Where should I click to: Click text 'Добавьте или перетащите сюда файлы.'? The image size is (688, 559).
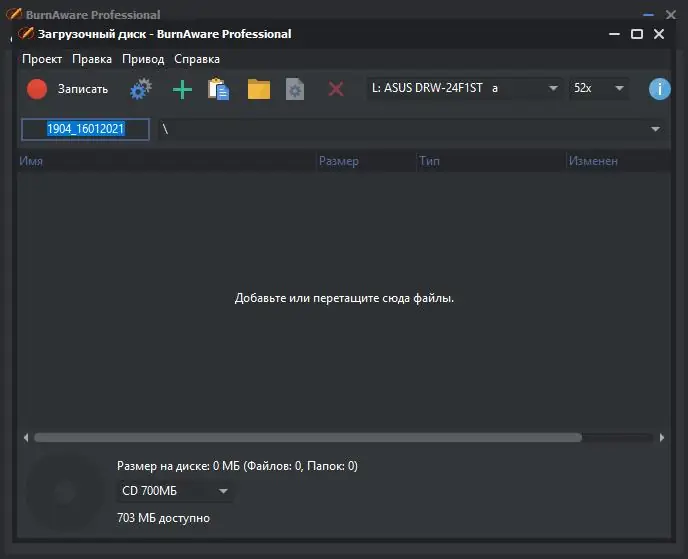[344, 298]
